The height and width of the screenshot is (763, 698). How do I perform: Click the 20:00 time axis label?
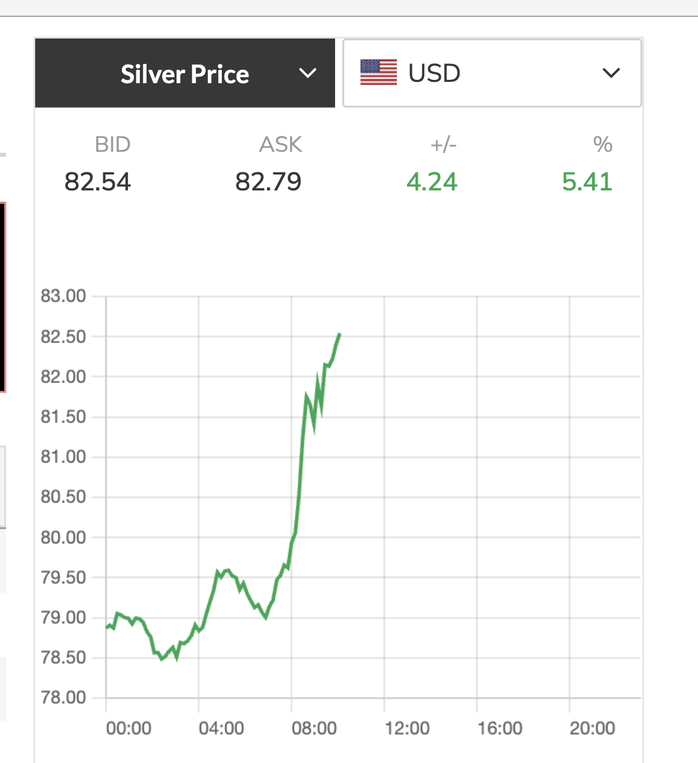[592, 729]
